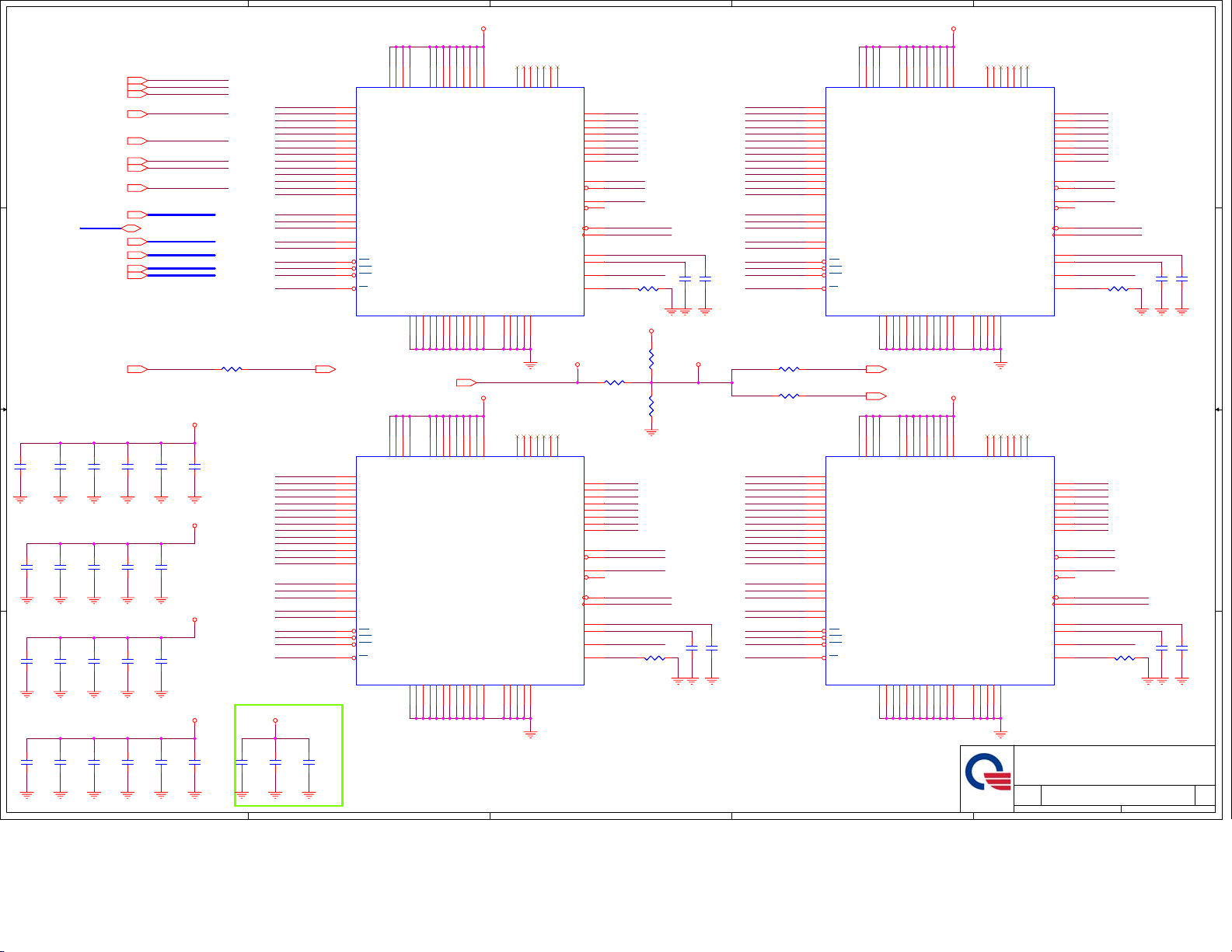This screenshot has width=1232, height=952.
Task: Select the upper-left IC chip symbol
Action: 470,201
